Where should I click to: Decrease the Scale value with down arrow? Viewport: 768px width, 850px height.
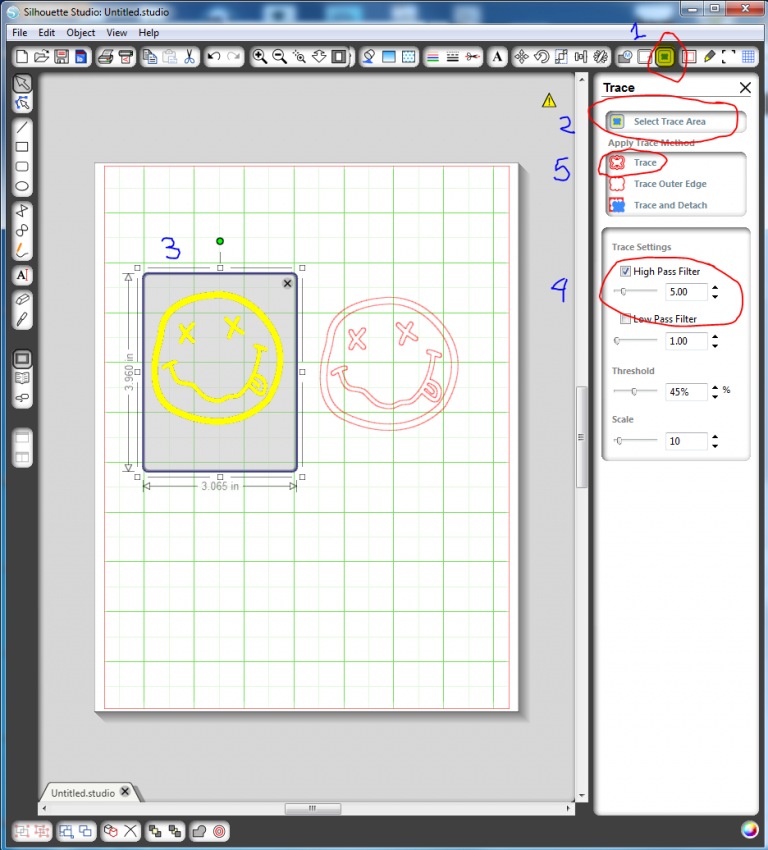[716, 445]
